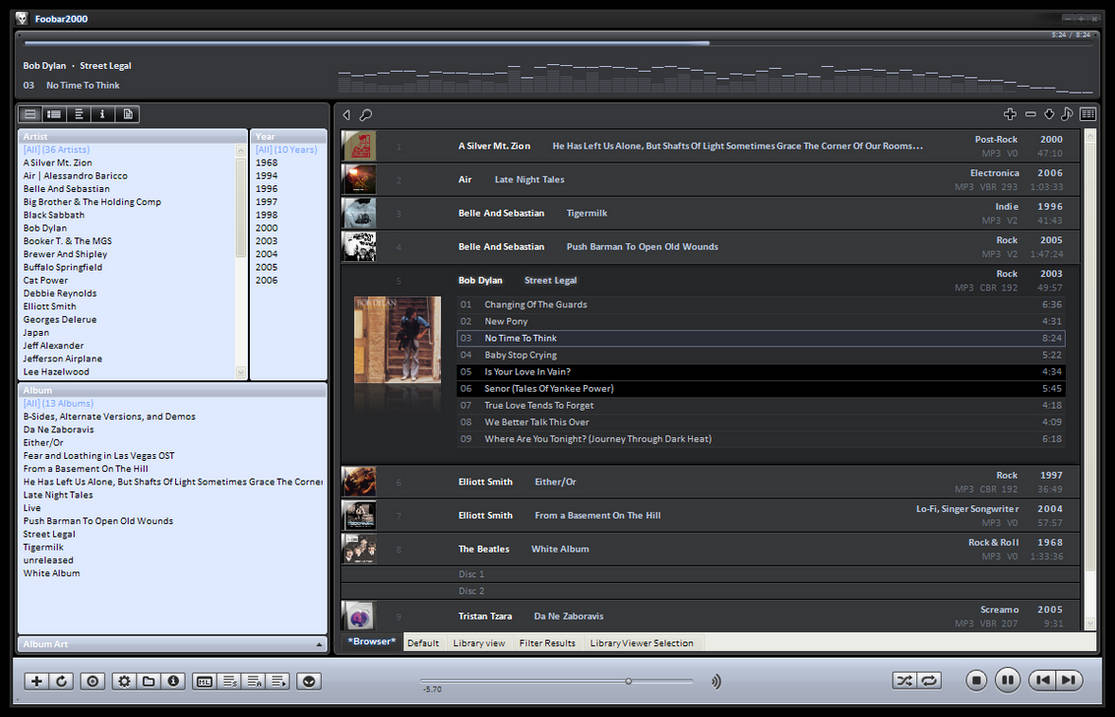This screenshot has height=717, width=1115.
Task: Collapse the Bob Dylan Street Legal album header
Action: click(x=710, y=280)
